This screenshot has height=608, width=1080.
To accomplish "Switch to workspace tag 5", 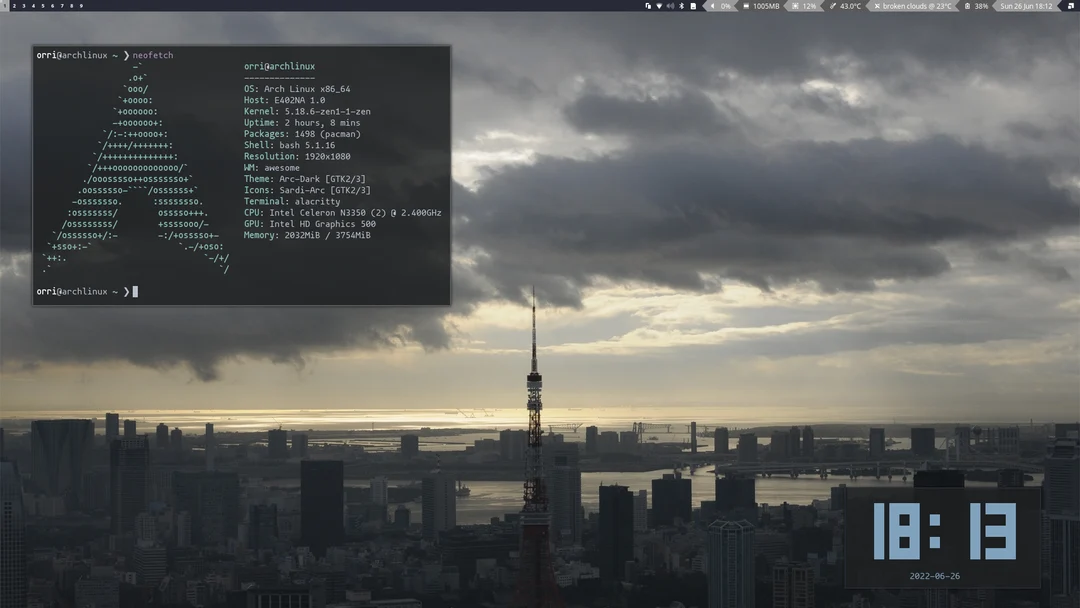I will coord(43,6).
